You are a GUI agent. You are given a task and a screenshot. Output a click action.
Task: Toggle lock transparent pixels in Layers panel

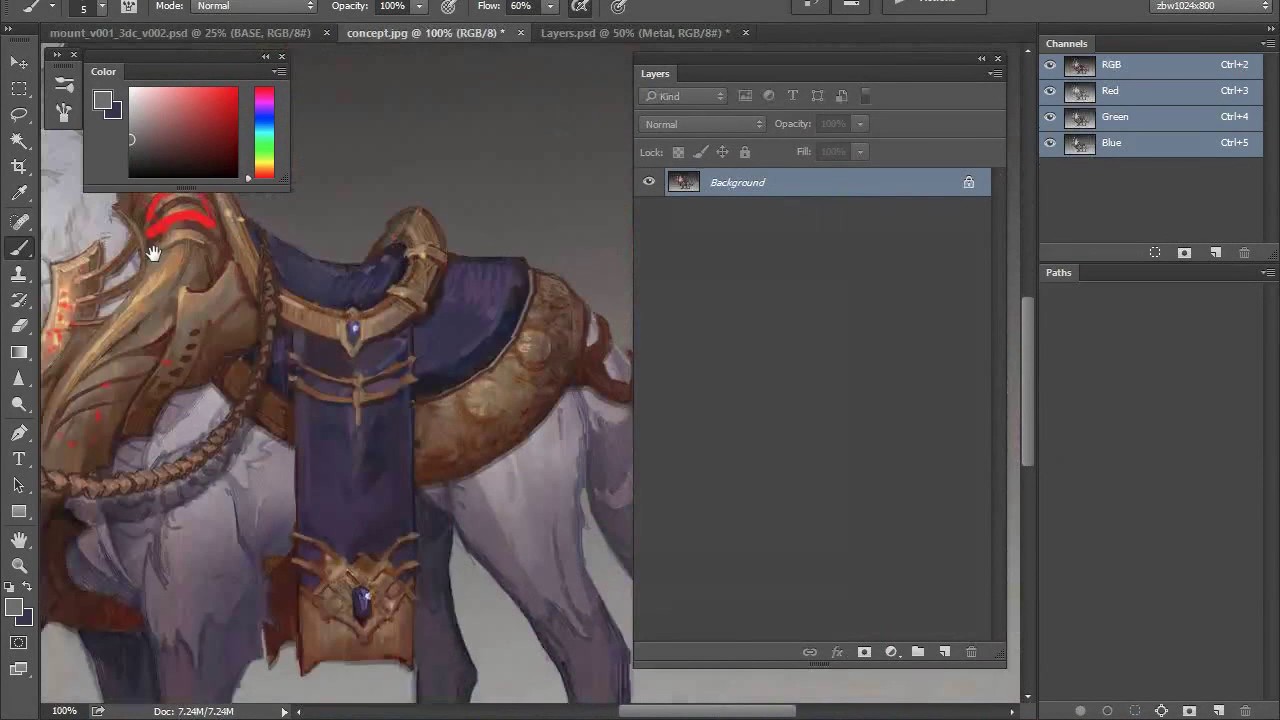[678, 152]
